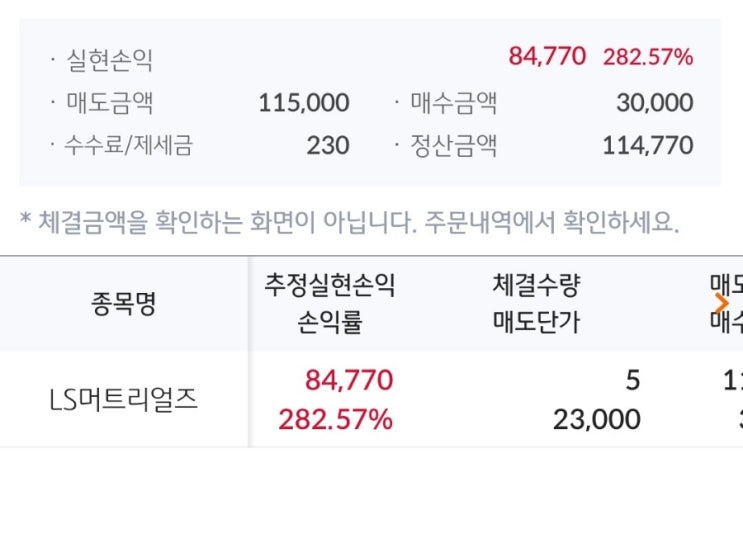Tap the 종목명 column header
The height and width of the screenshot is (548, 743).
tap(123, 304)
